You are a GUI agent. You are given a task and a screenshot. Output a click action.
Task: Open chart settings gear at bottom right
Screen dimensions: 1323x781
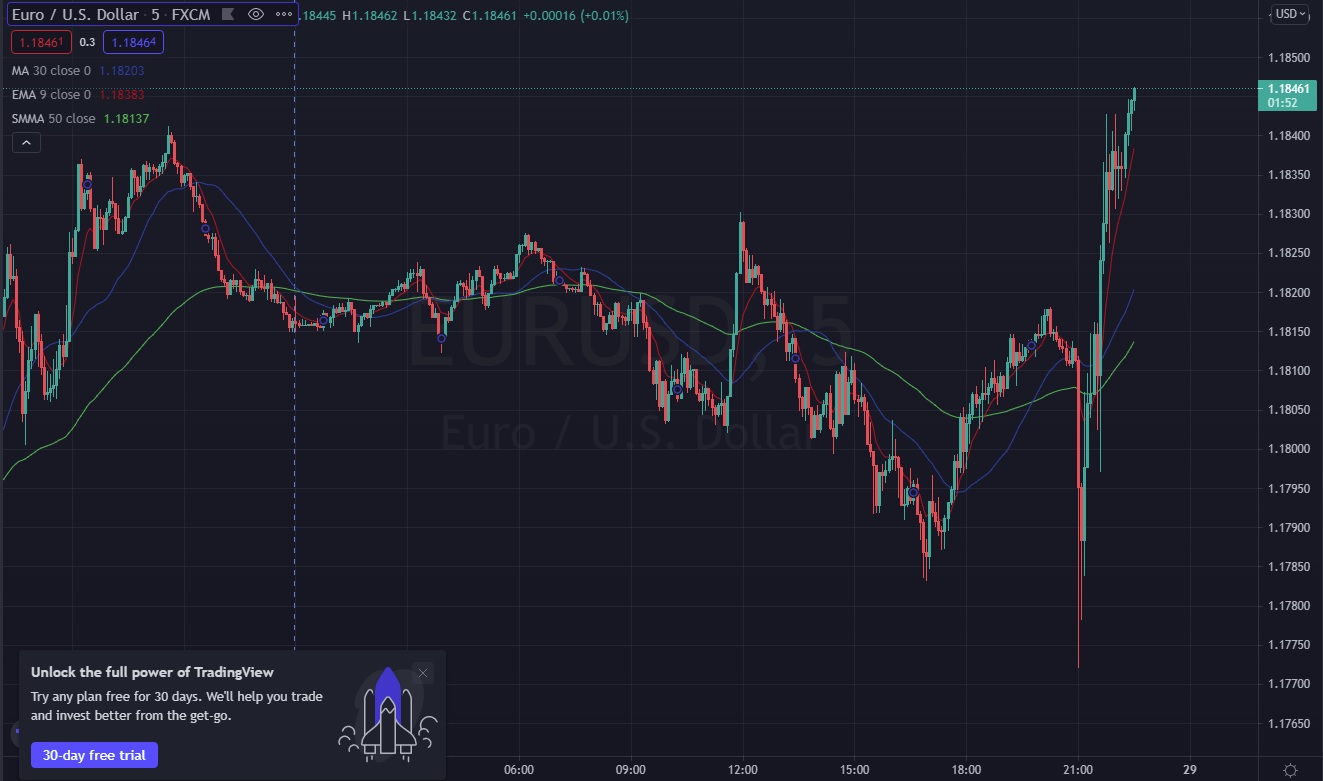click(x=1291, y=770)
